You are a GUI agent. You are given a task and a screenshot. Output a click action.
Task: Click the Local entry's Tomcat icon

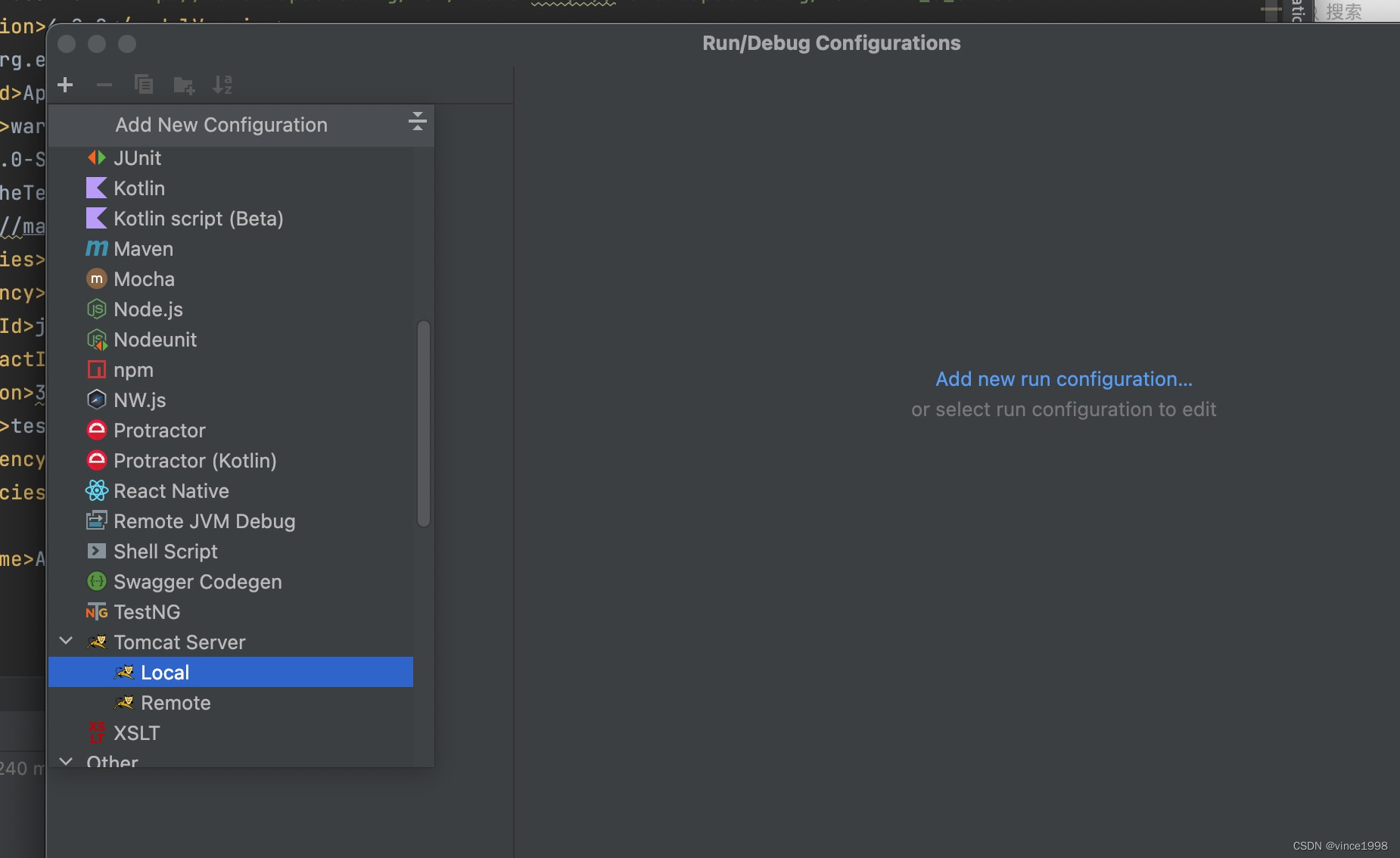click(124, 672)
